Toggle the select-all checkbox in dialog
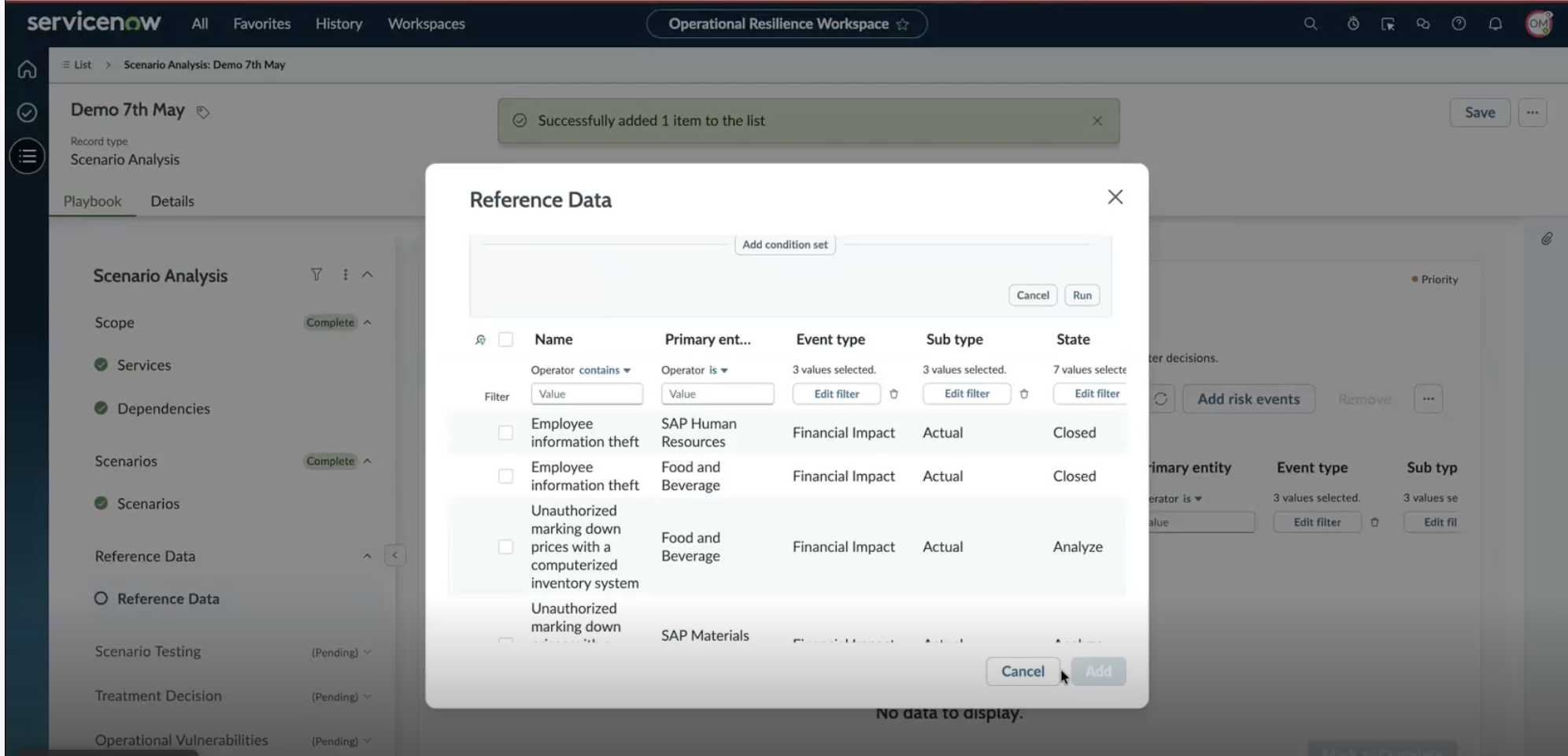 point(505,339)
